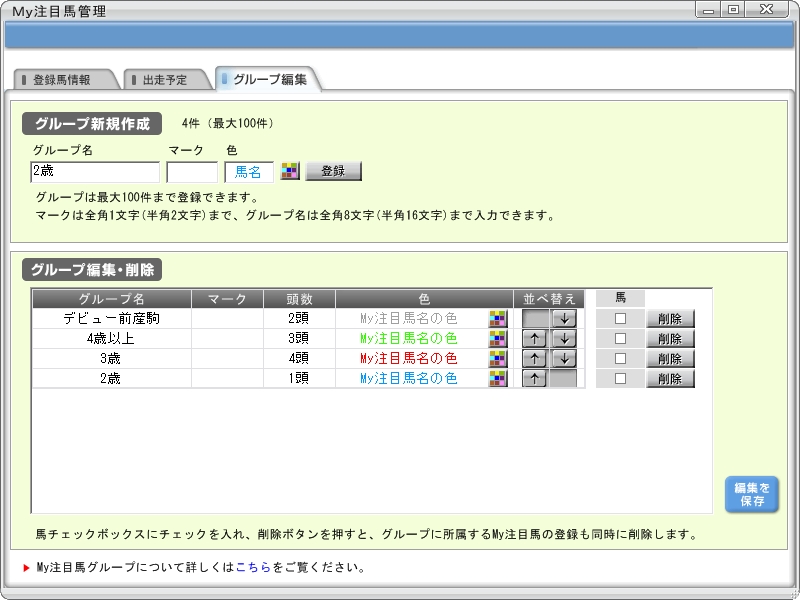The width and height of the screenshot is (800, 600).
Task: Move 3歳 group up
Action: (534, 358)
